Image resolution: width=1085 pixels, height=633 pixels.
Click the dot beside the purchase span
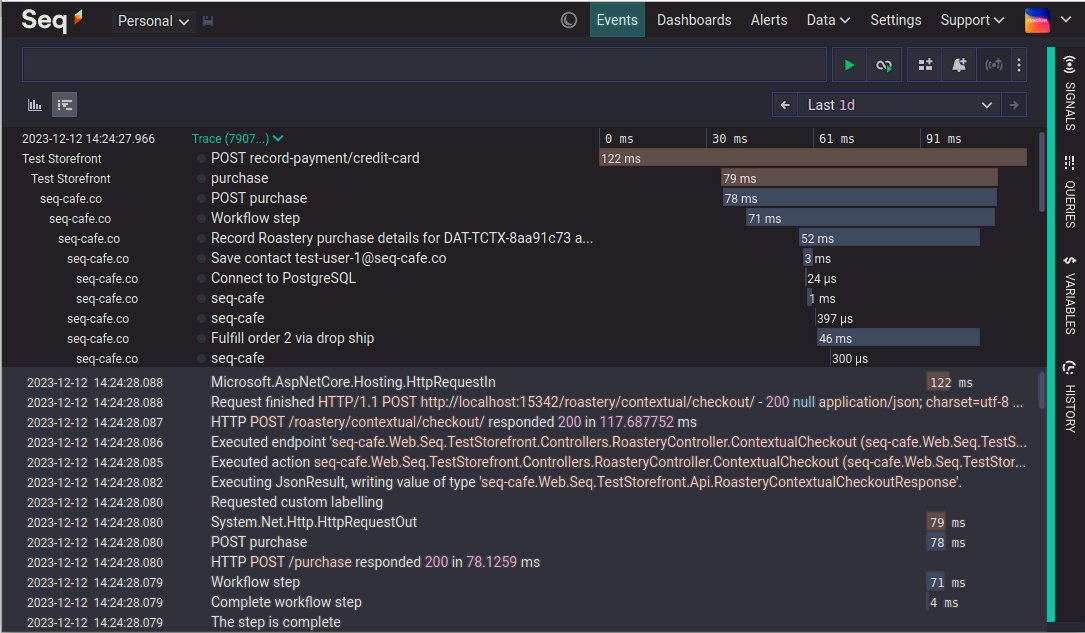click(x=201, y=178)
